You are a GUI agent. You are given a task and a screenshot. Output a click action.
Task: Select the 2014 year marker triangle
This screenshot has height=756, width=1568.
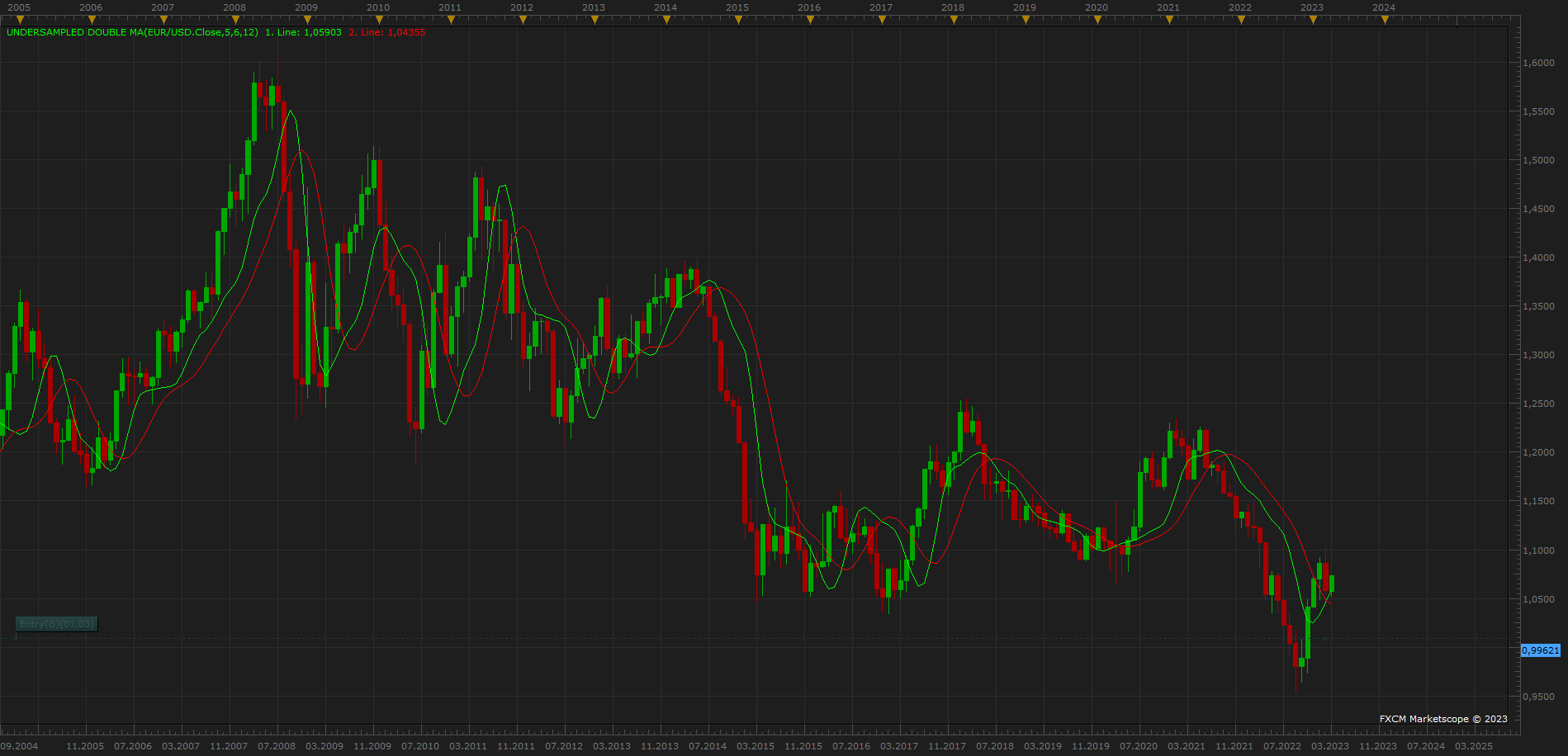click(666, 20)
